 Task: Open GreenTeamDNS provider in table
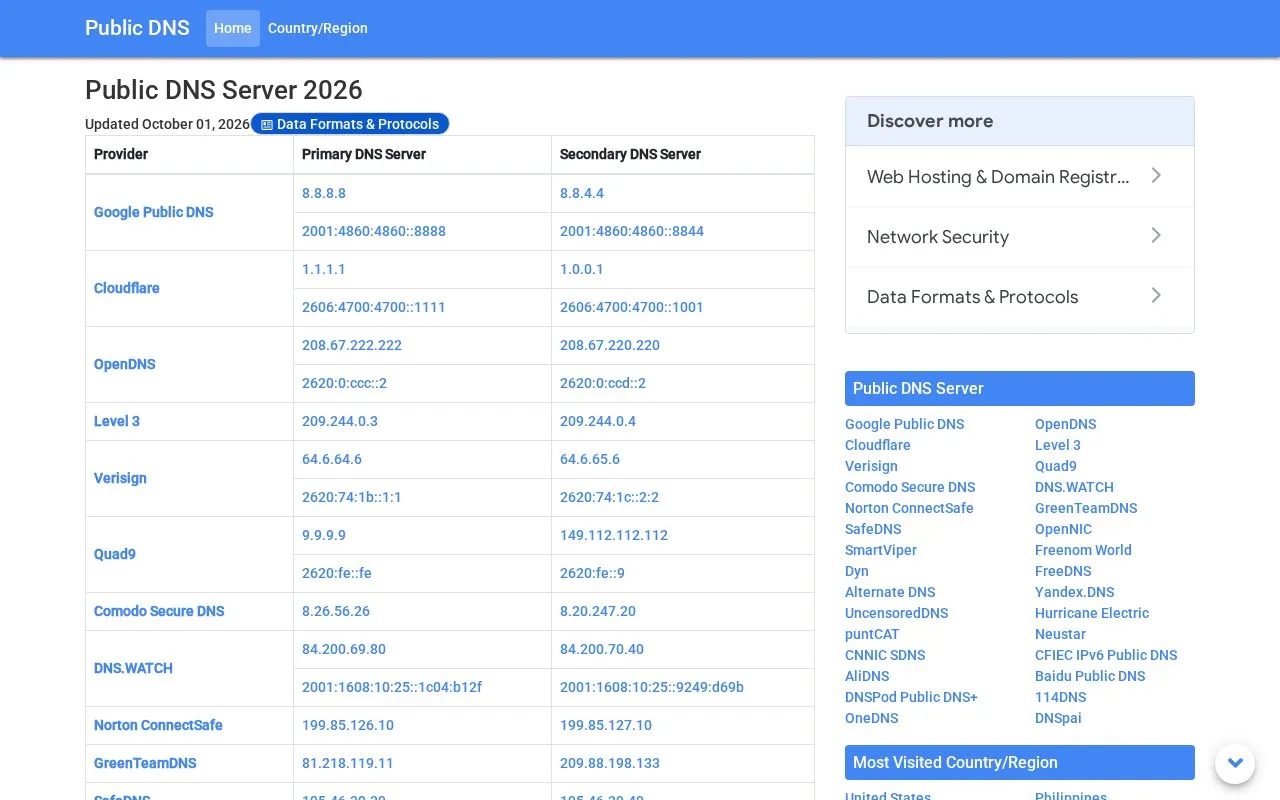point(145,763)
